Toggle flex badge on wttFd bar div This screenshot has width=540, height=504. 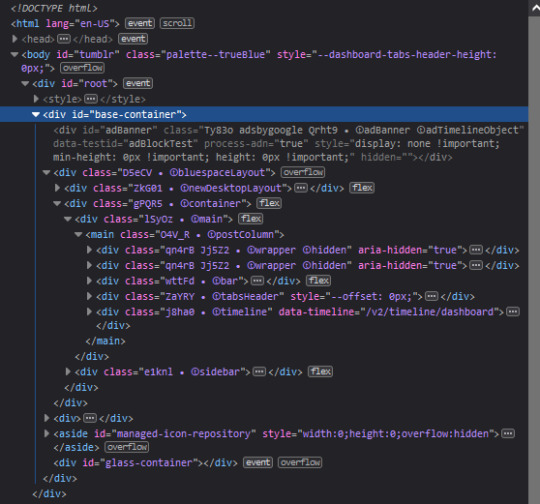[x=319, y=281]
